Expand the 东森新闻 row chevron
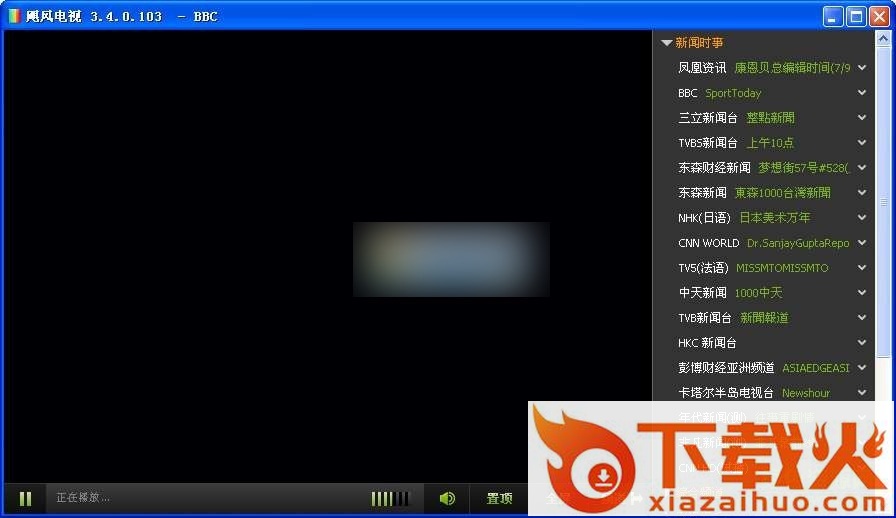Image resolution: width=896 pixels, height=518 pixels. (862, 193)
